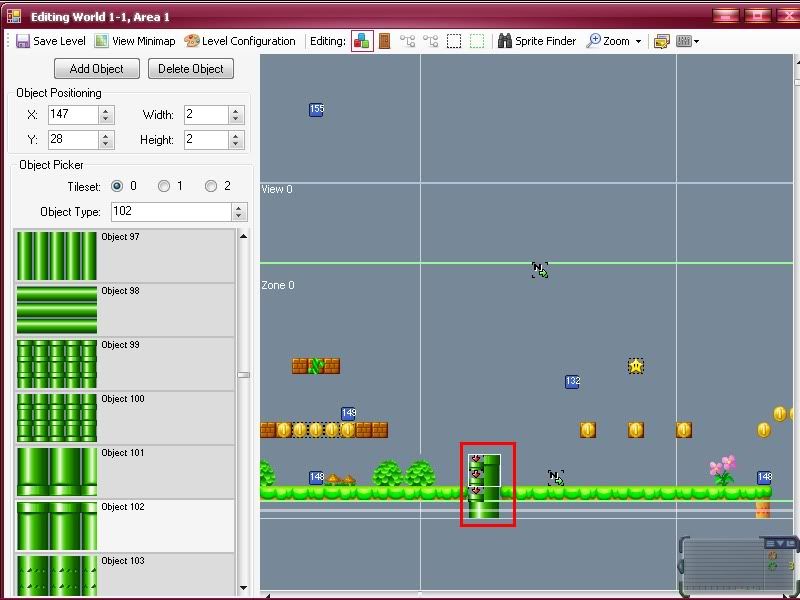The image size is (800, 600).
Task: Click the Zoom magnifier icon
Action: [x=593, y=41]
